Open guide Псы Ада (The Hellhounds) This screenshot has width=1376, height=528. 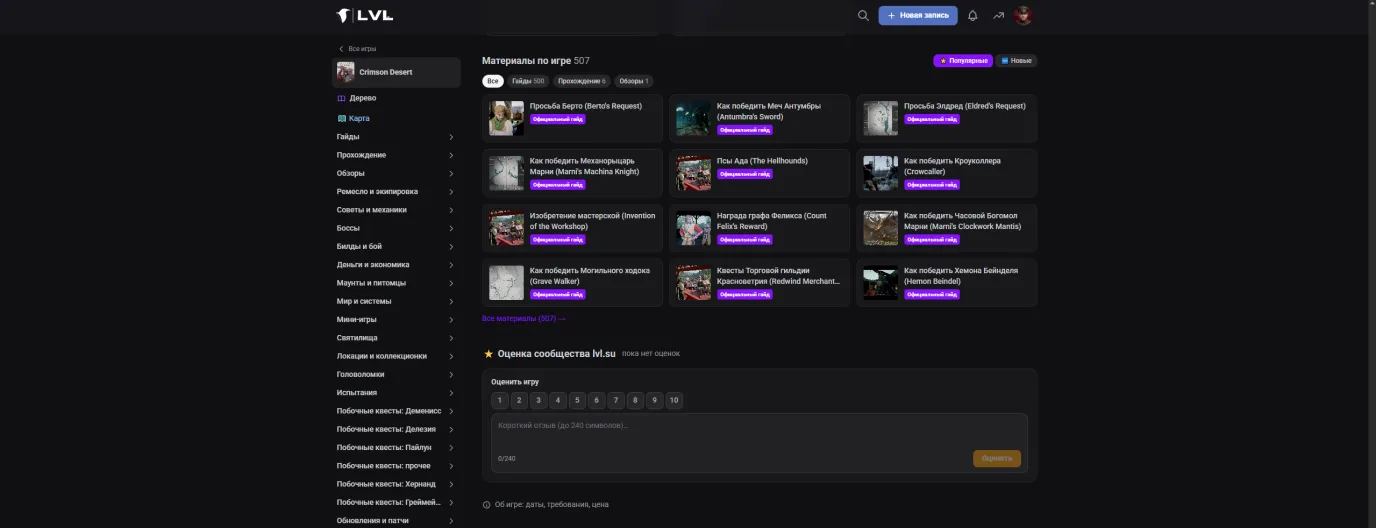(759, 173)
